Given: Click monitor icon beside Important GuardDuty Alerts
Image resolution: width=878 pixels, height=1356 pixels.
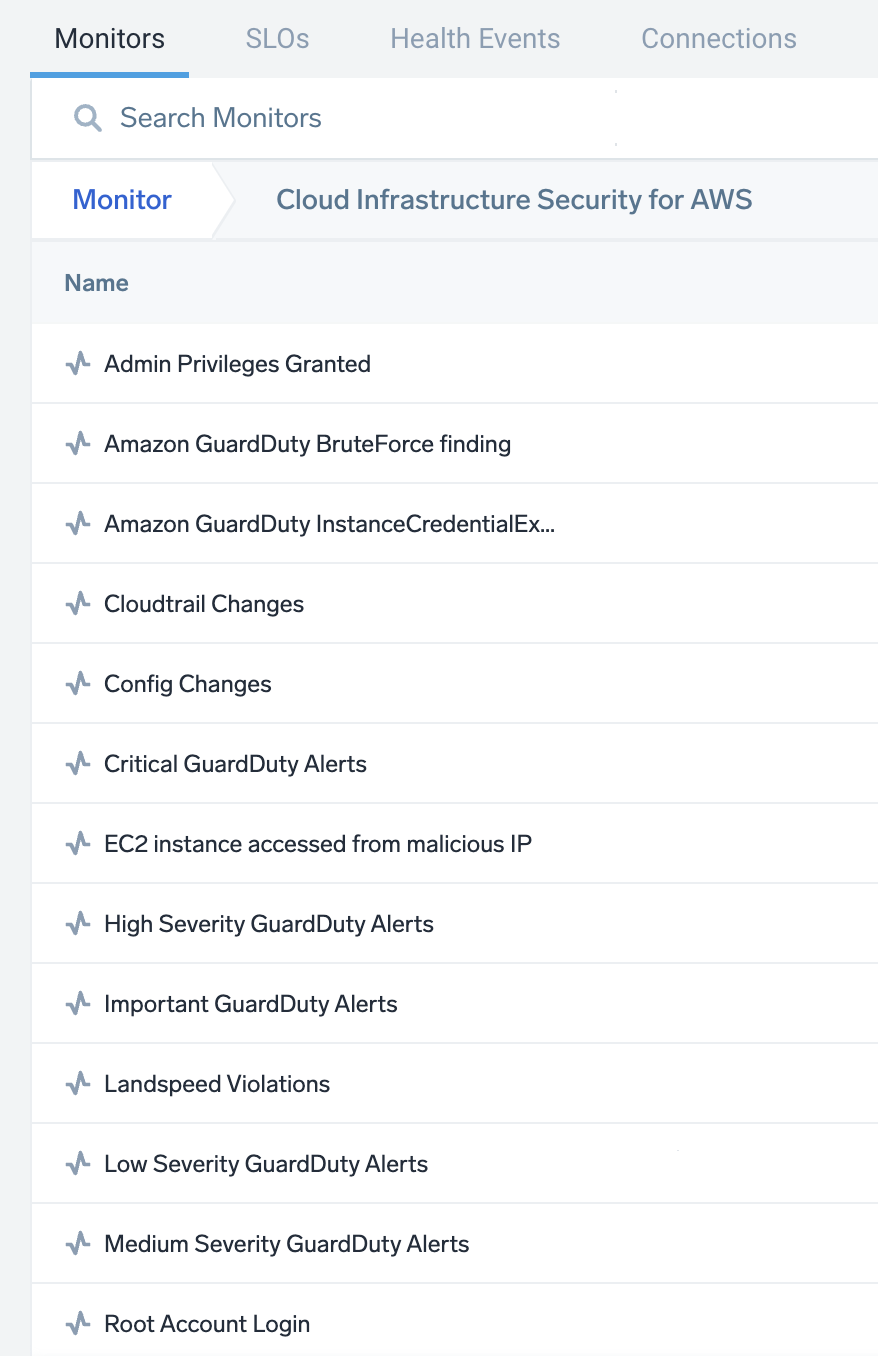Looking at the screenshot, I should coord(77,1004).
